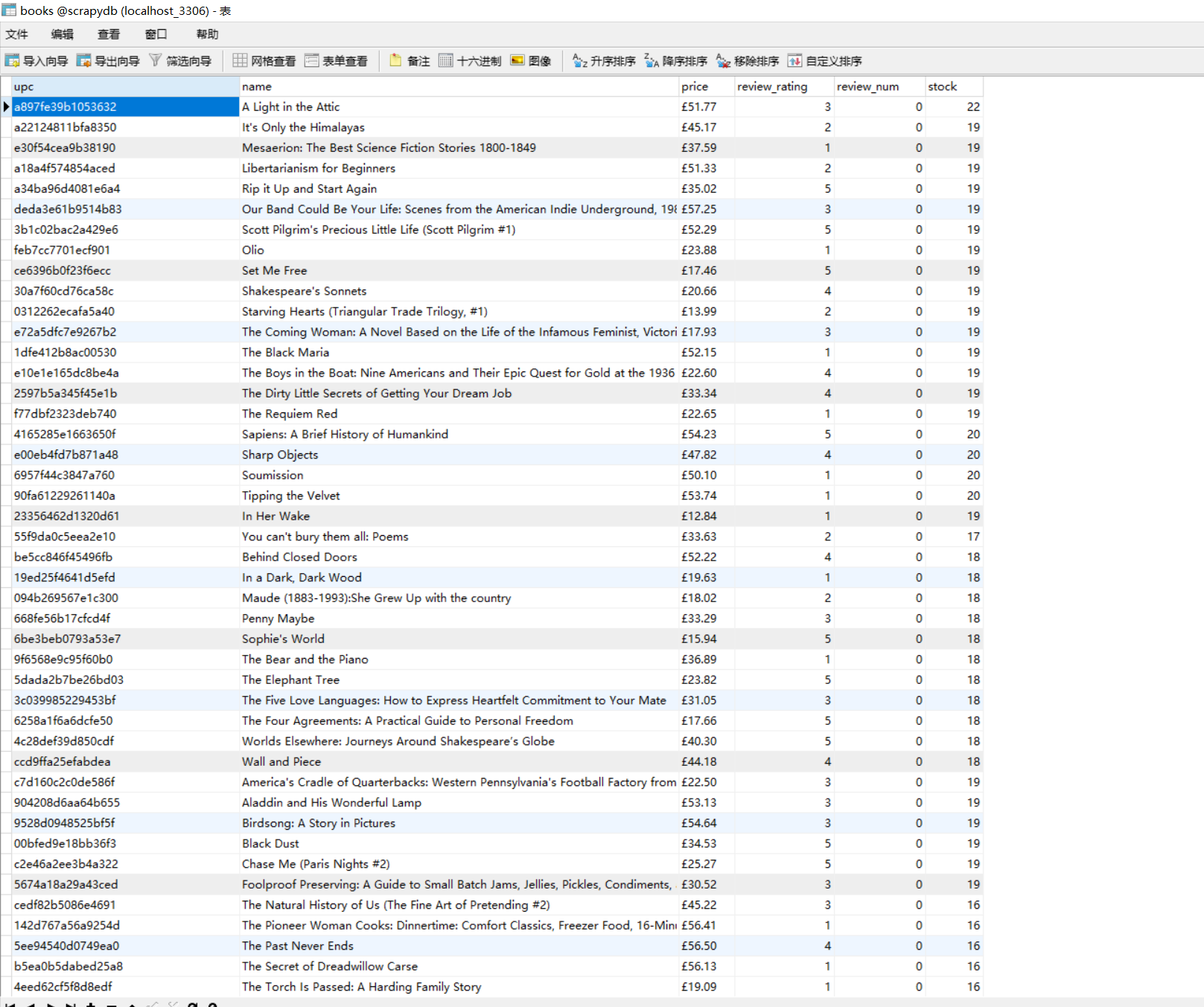
Task: Select the "It's Only the Himalayas" cell
Action: [x=459, y=127]
